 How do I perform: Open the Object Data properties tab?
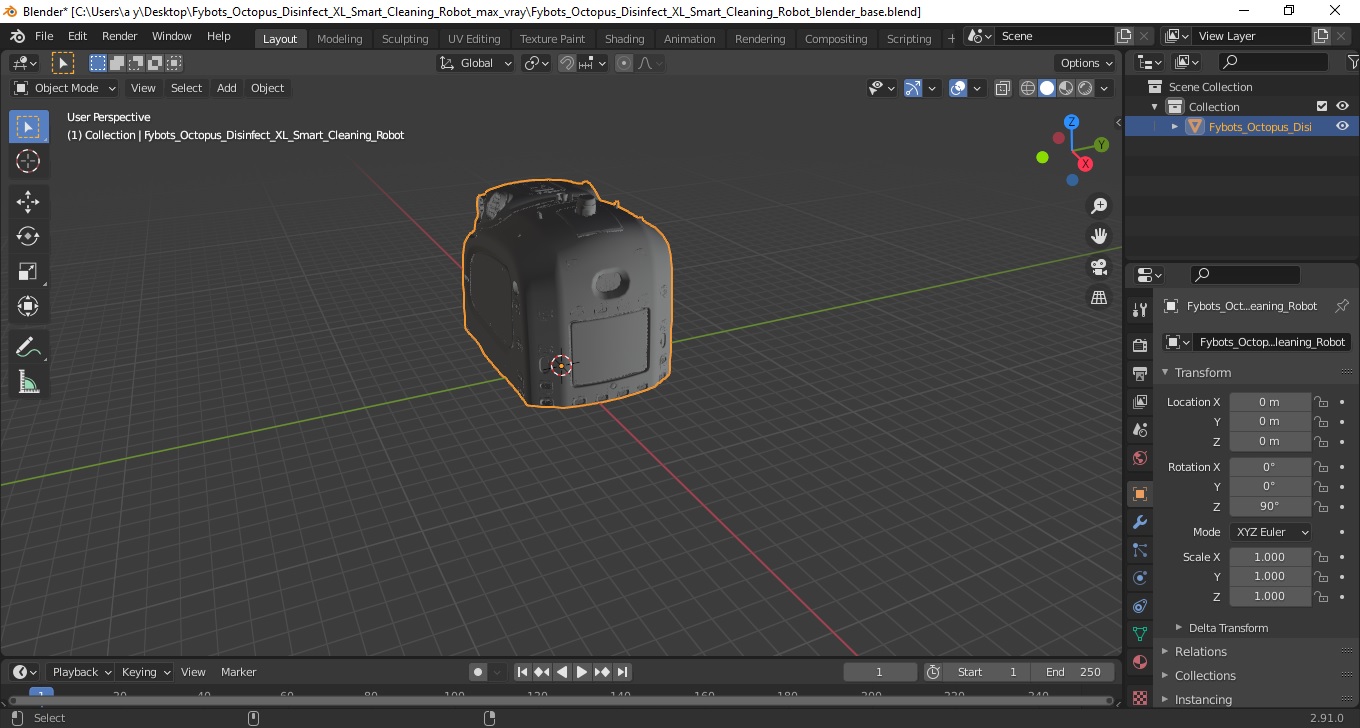click(1139, 634)
